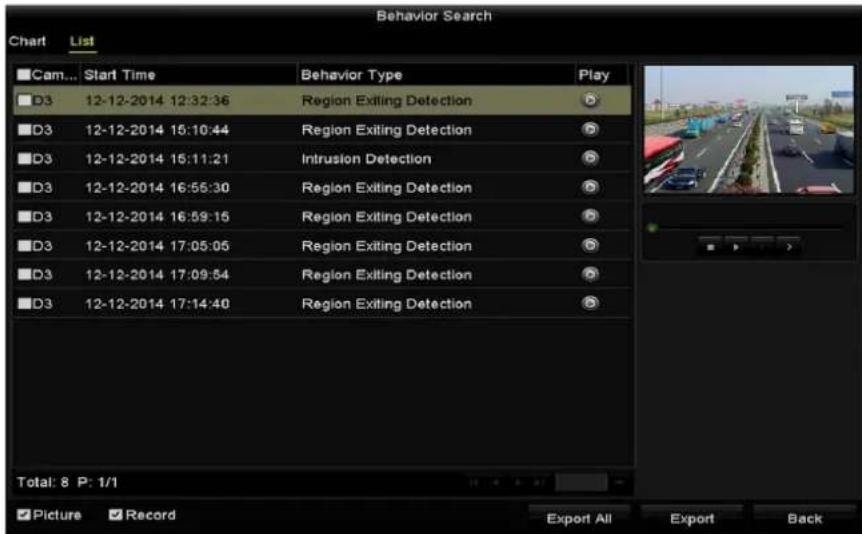Click Region Exiting Detection in 15:10:44 row
This screenshot has height=534, width=862.
coord(386,130)
